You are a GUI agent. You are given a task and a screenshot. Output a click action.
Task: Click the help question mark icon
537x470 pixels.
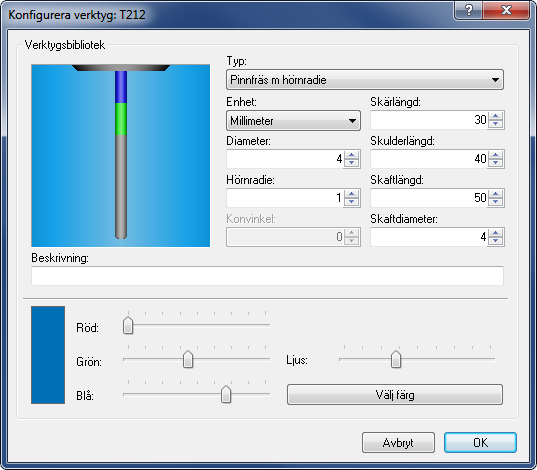point(469,10)
